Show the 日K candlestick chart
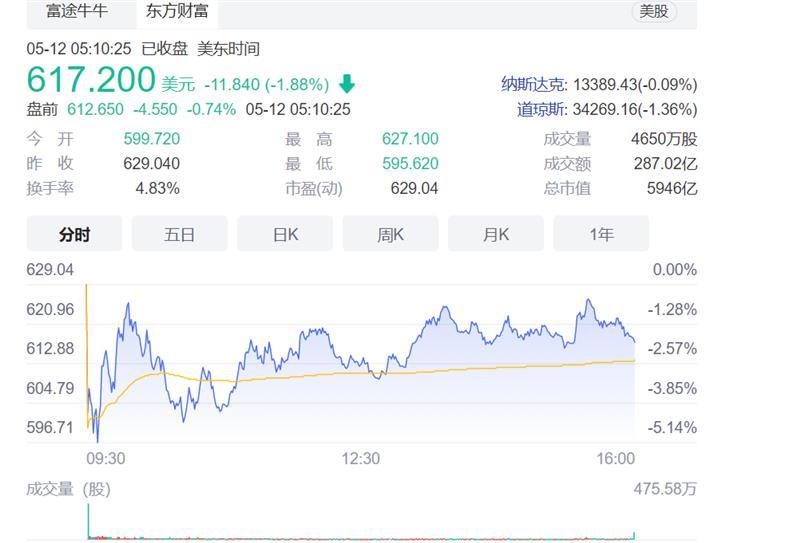This screenshot has height=543, width=800. [x=285, y=234]
